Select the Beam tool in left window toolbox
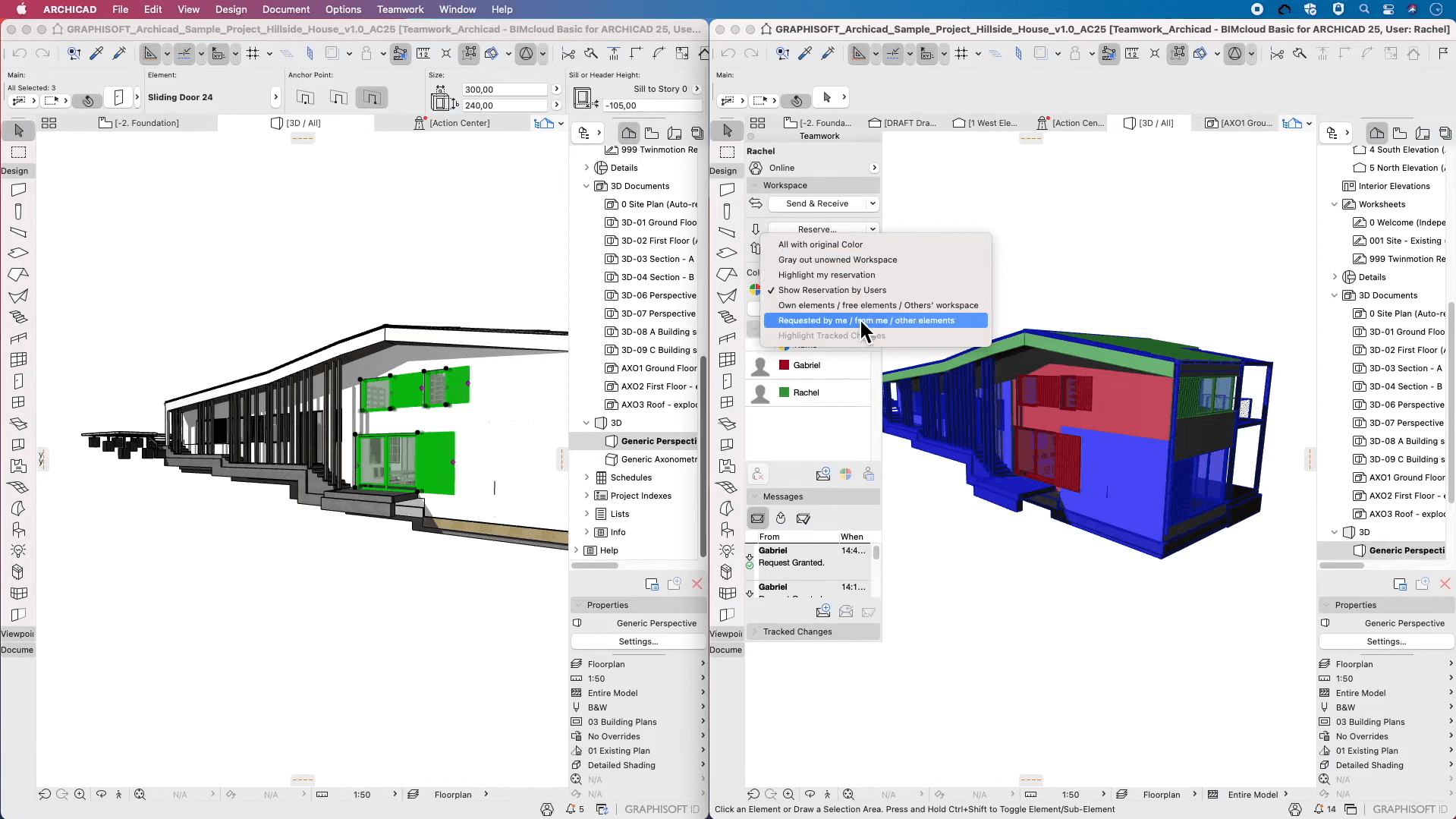The height and width of the screenshot is (819, 1456). pos(18,232)
